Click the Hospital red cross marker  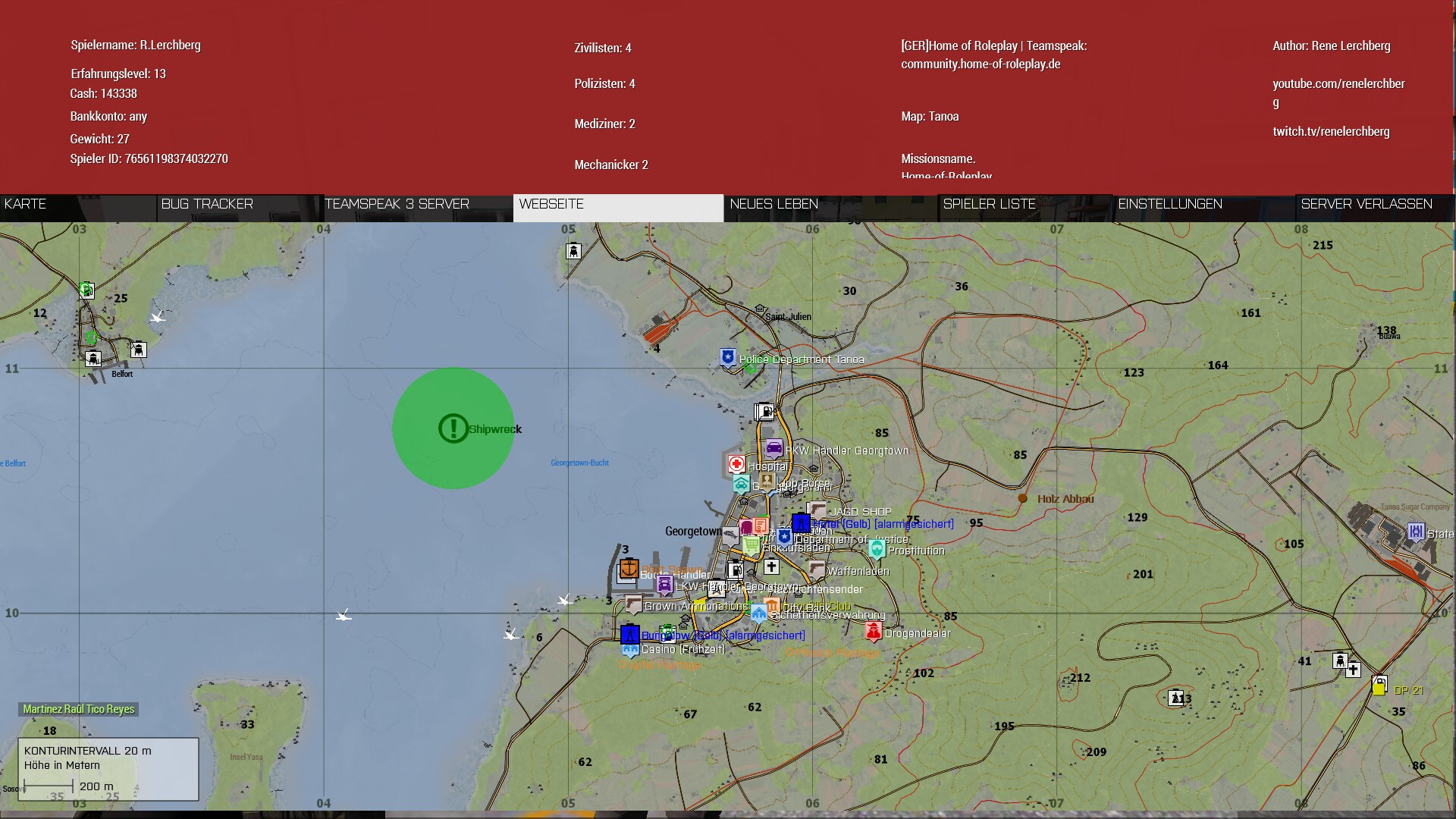click(x=736, y=463)
